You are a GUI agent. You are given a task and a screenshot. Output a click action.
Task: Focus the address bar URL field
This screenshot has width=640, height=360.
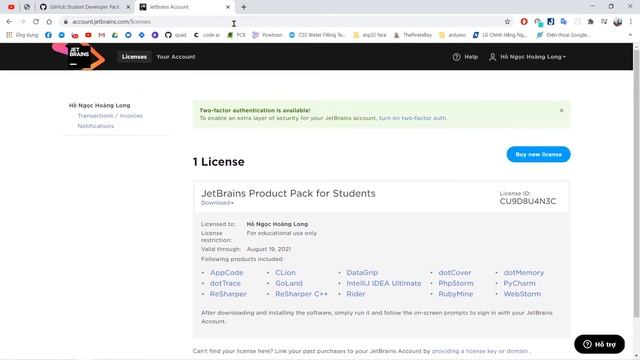(282, 22)
